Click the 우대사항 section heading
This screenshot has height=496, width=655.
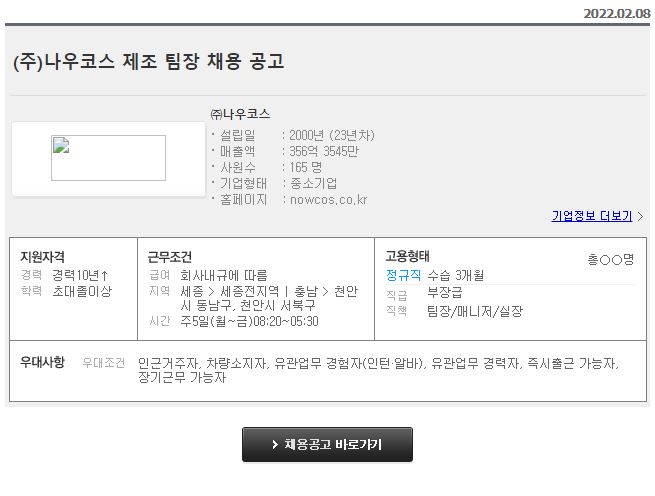(42, 362)
